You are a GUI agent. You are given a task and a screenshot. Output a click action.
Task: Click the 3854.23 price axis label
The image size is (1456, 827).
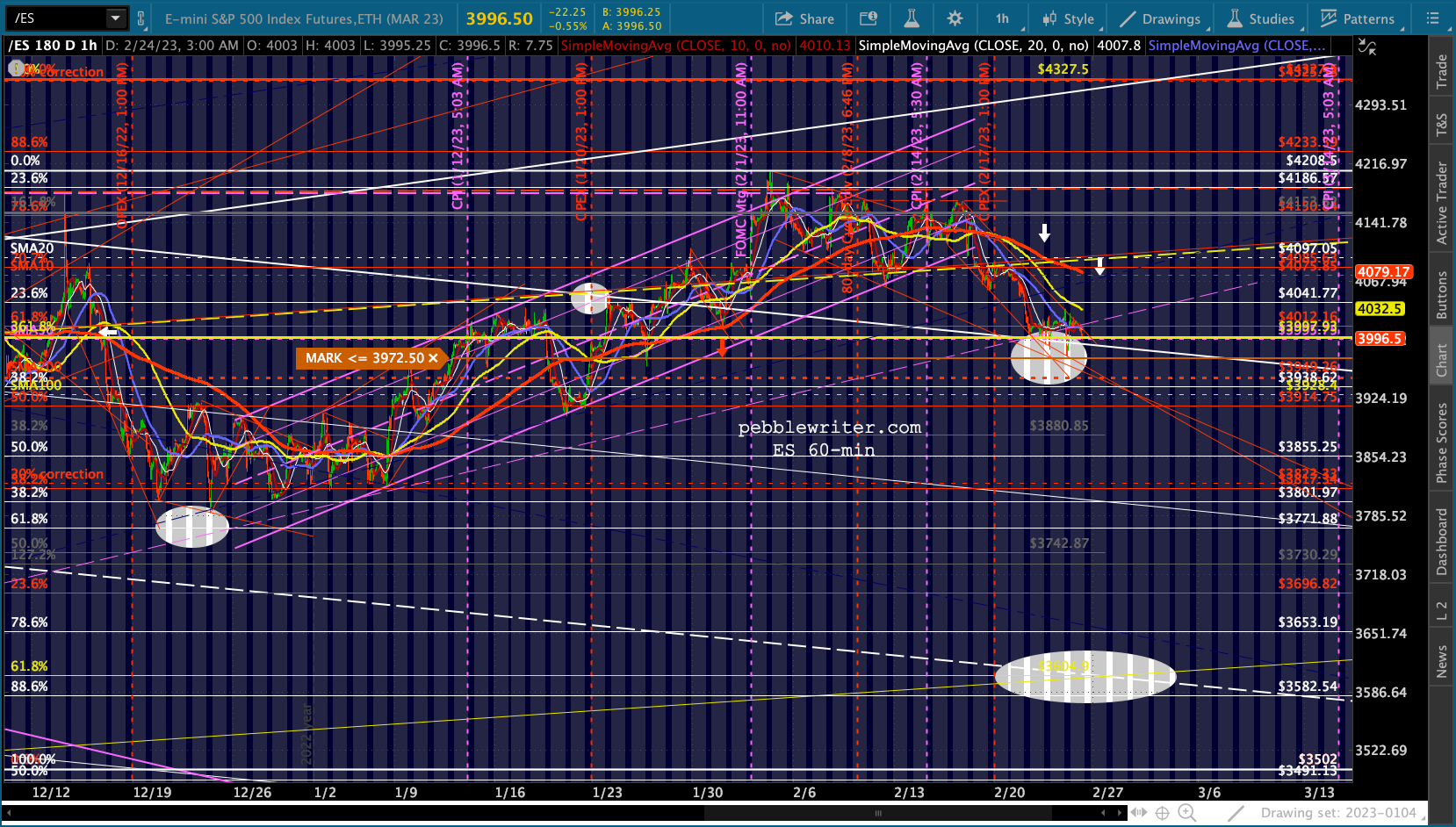click(x=1380, y=457)
